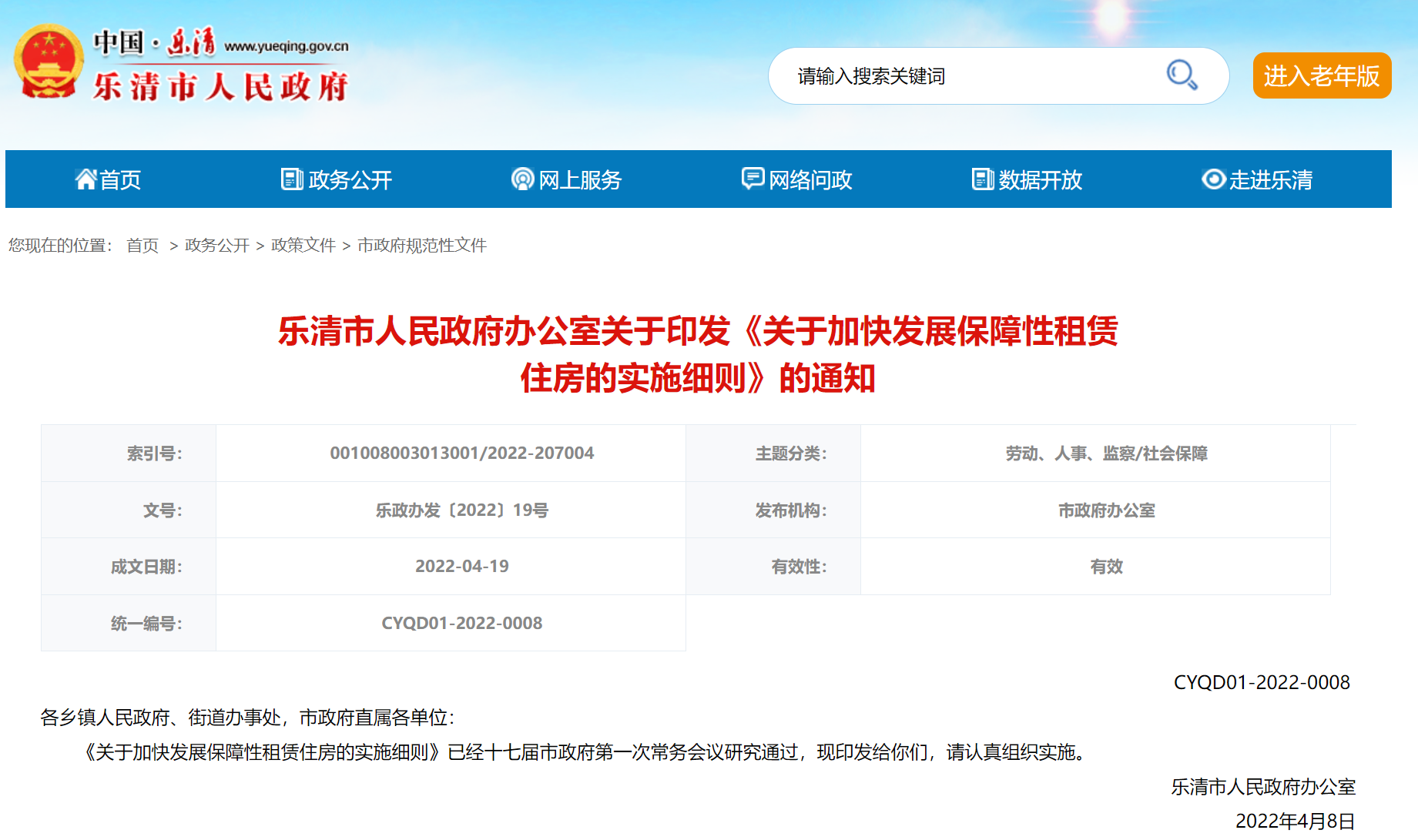The image size is (1418, 840).
Task: Click the home icon beside 首页
Action: click(x=85, y=179)
